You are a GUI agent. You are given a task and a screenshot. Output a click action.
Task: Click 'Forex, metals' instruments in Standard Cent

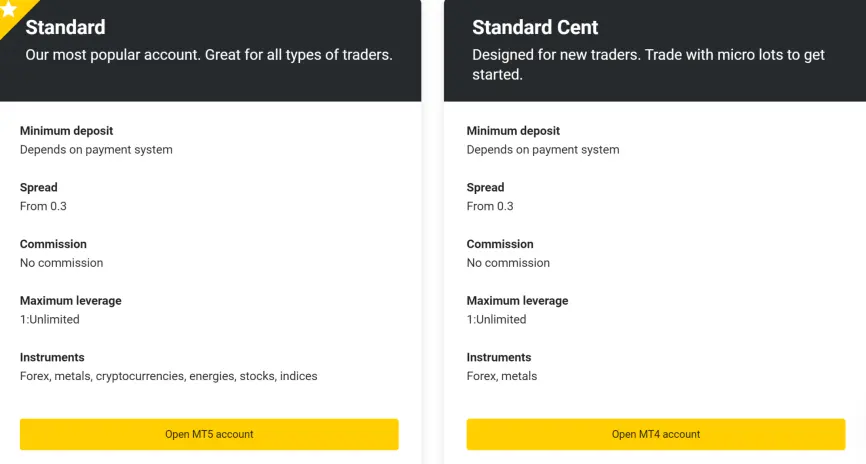[x=501, y=376]
